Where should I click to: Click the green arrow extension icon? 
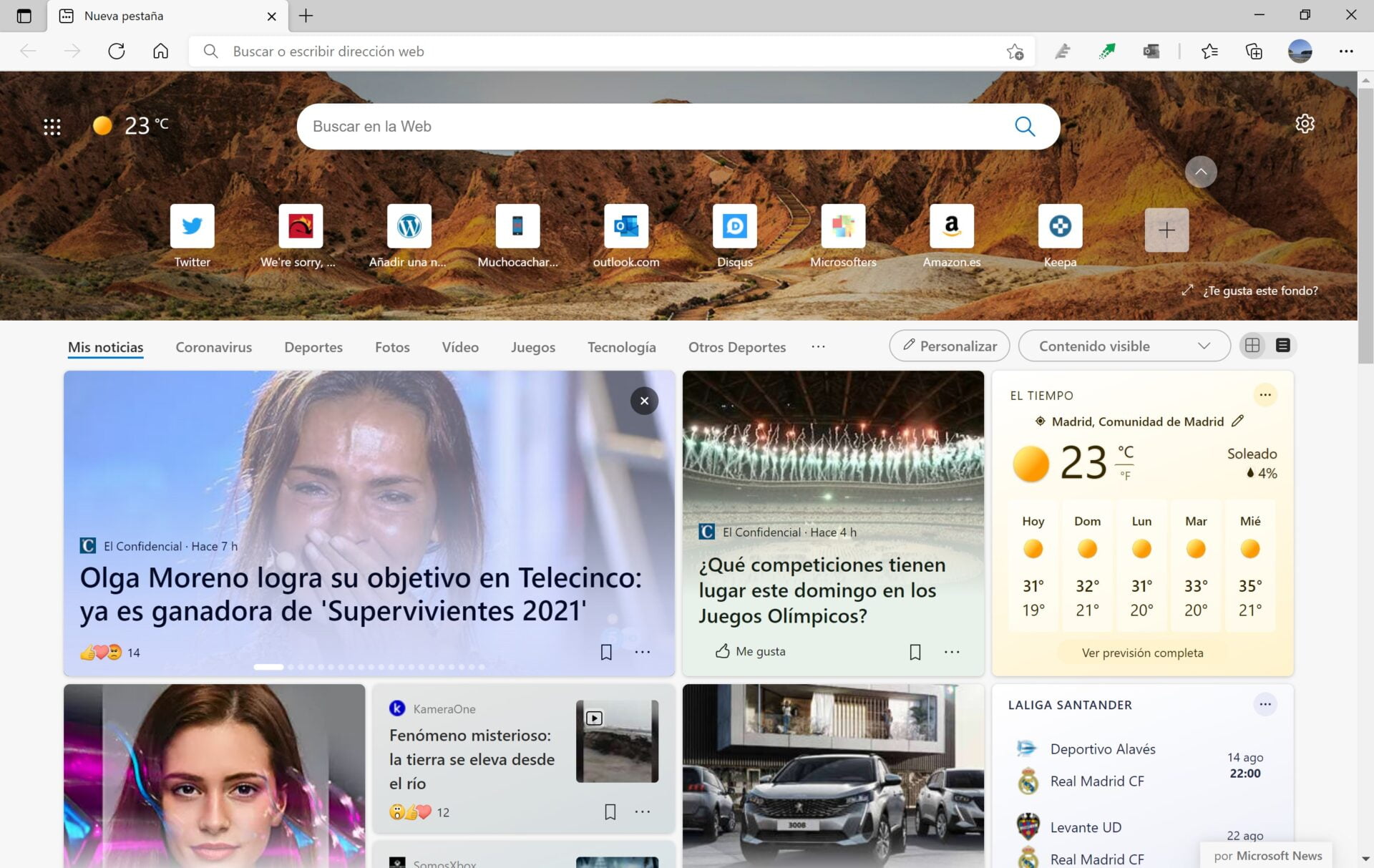click(x=1106, y=51)
